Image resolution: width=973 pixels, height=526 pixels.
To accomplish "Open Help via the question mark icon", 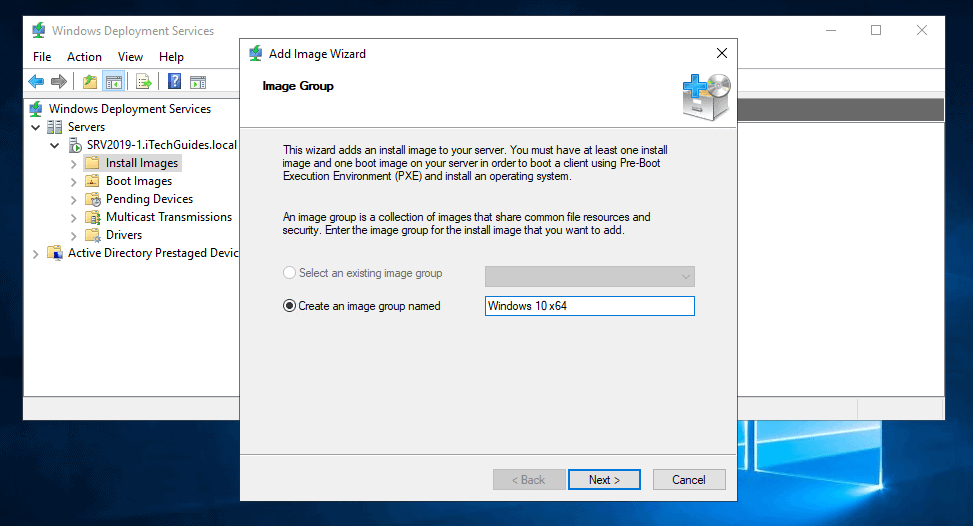I will pyautogui.click(x=174, y=82).
